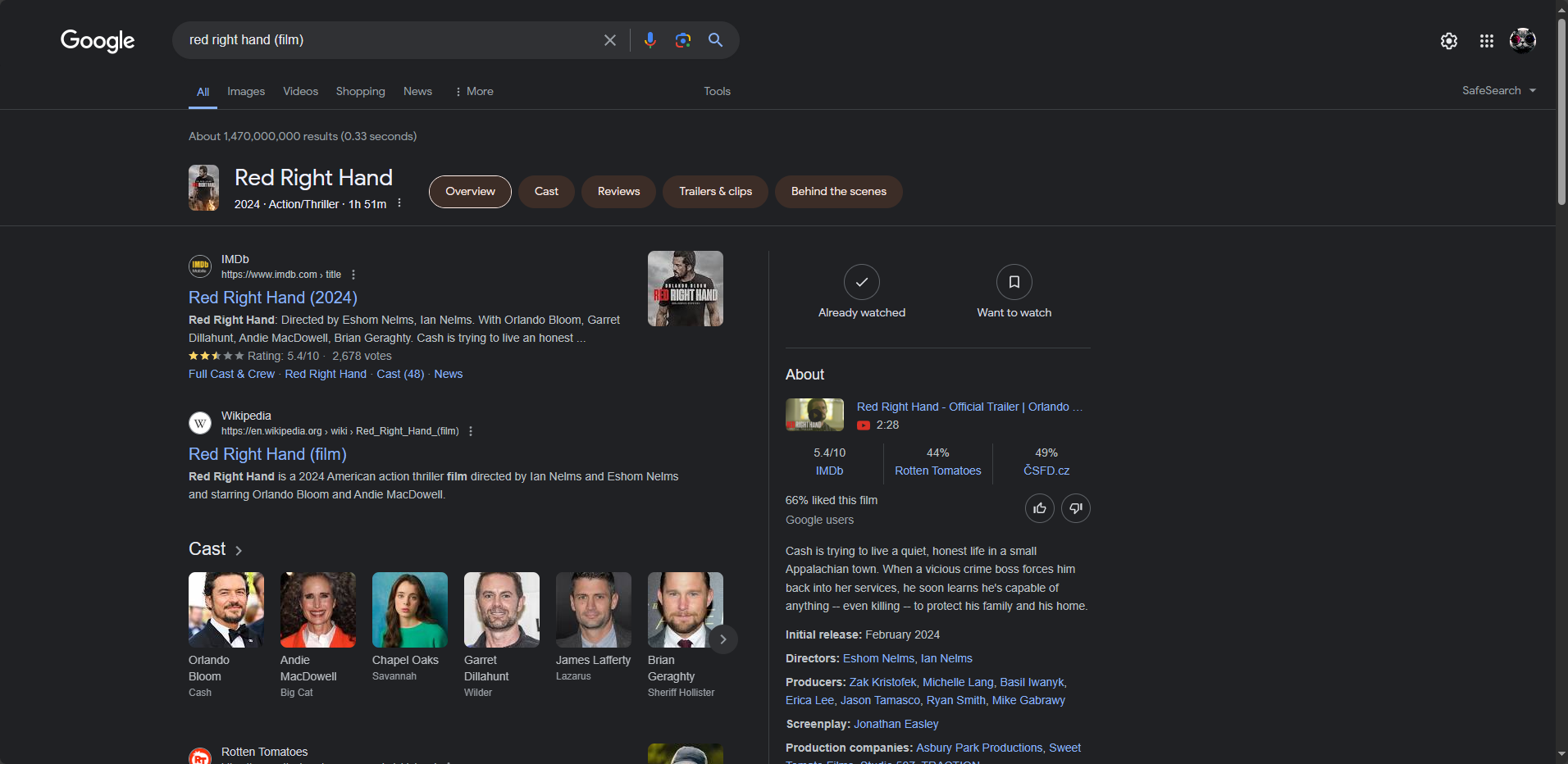
Task: Open Sweet Tomato Films production company link
Action: click(x=1064, y=748)
